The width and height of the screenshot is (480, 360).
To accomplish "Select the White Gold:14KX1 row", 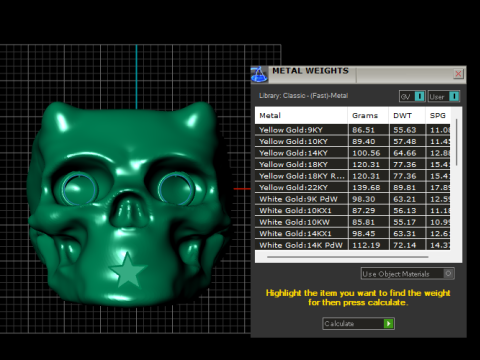I will (353, 233).
